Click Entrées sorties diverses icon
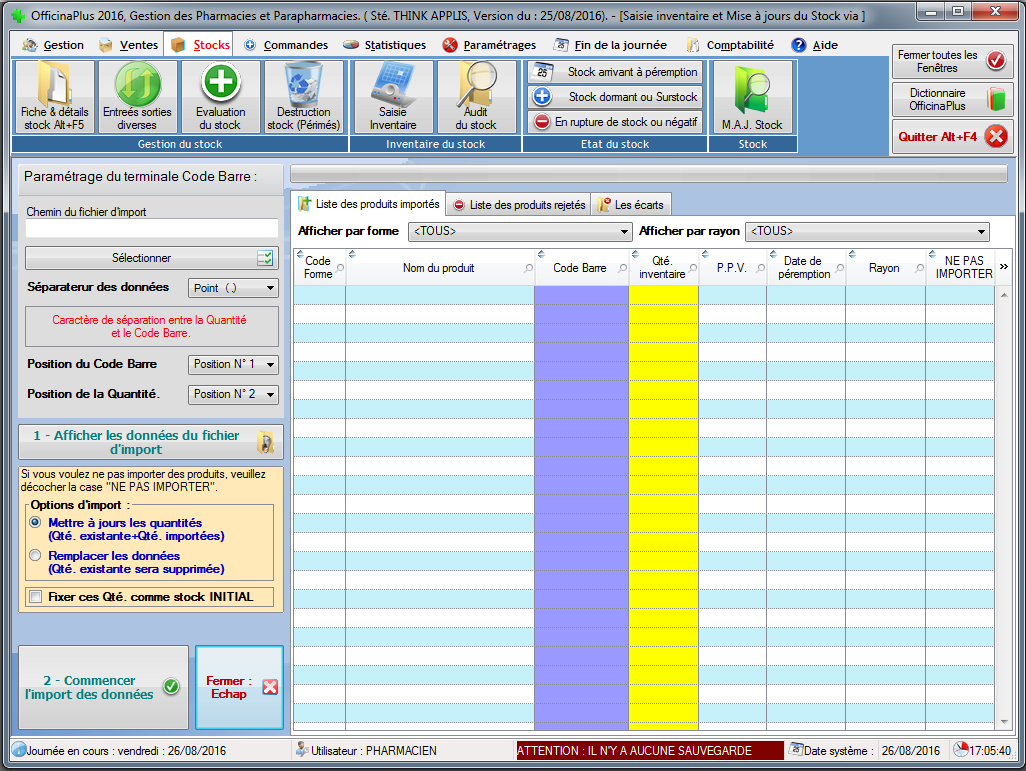This screenshot has height=771, width=1026. click(x=137, y=97)
